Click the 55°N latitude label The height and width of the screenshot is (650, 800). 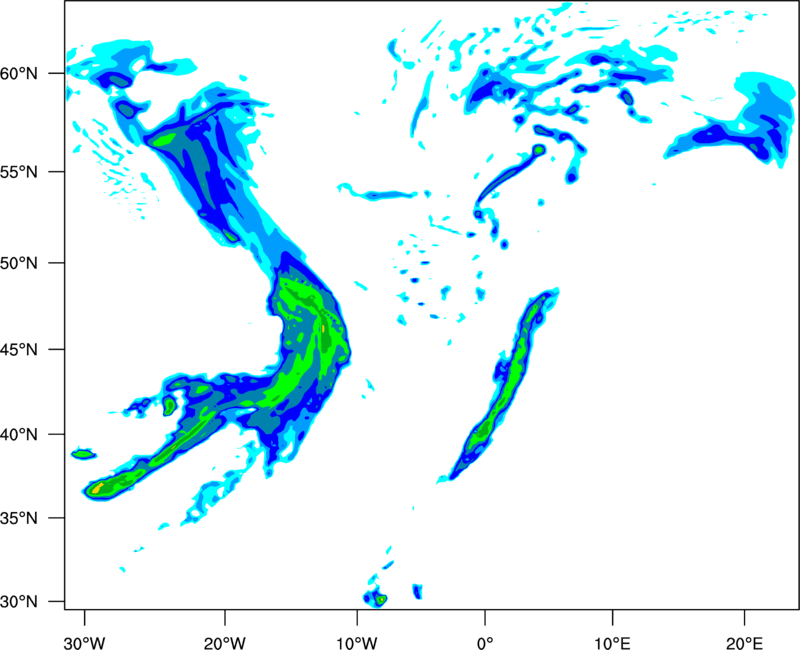point(19,172)
